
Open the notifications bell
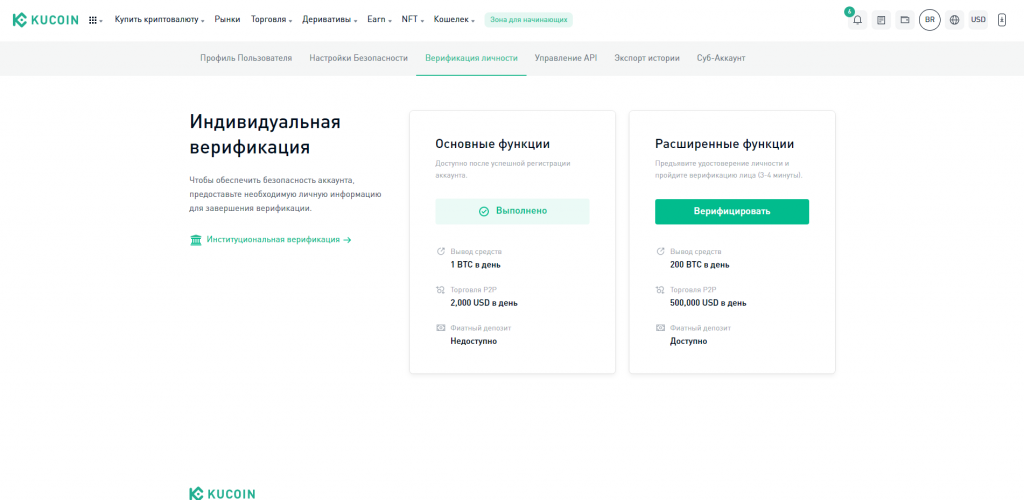pyautogui.click(x=857, y=20)
